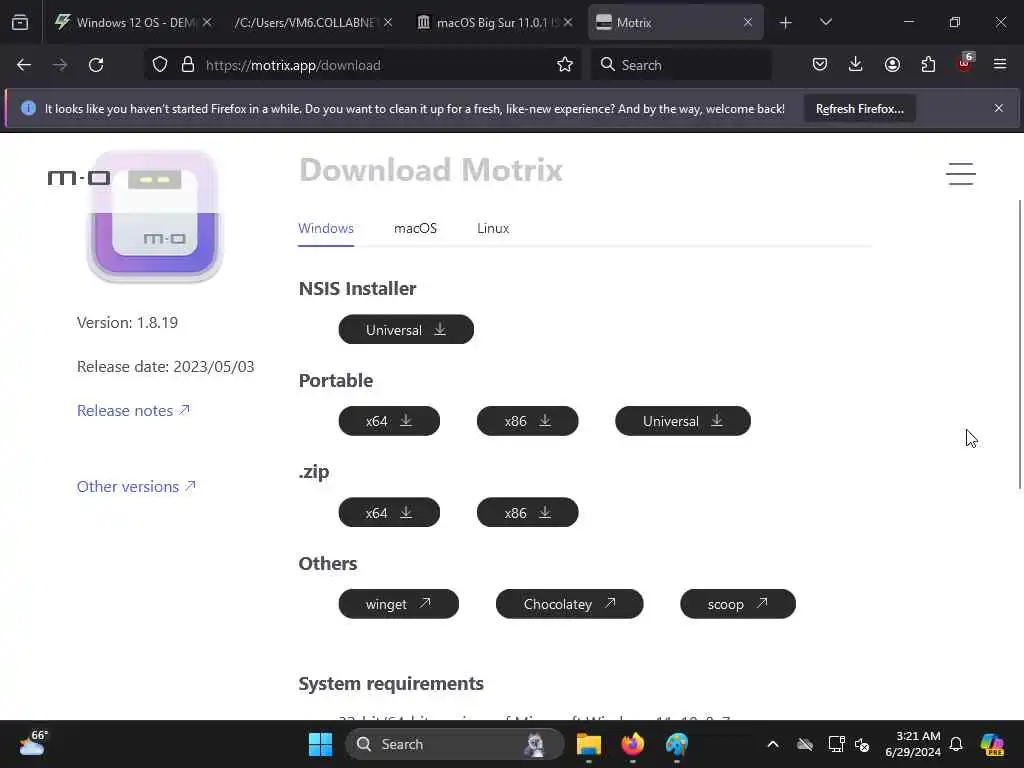Image resolution: width=1024 pixels, height=768 pixels.
Task: Open the muted volume tray icon
Action: (863, 744)
